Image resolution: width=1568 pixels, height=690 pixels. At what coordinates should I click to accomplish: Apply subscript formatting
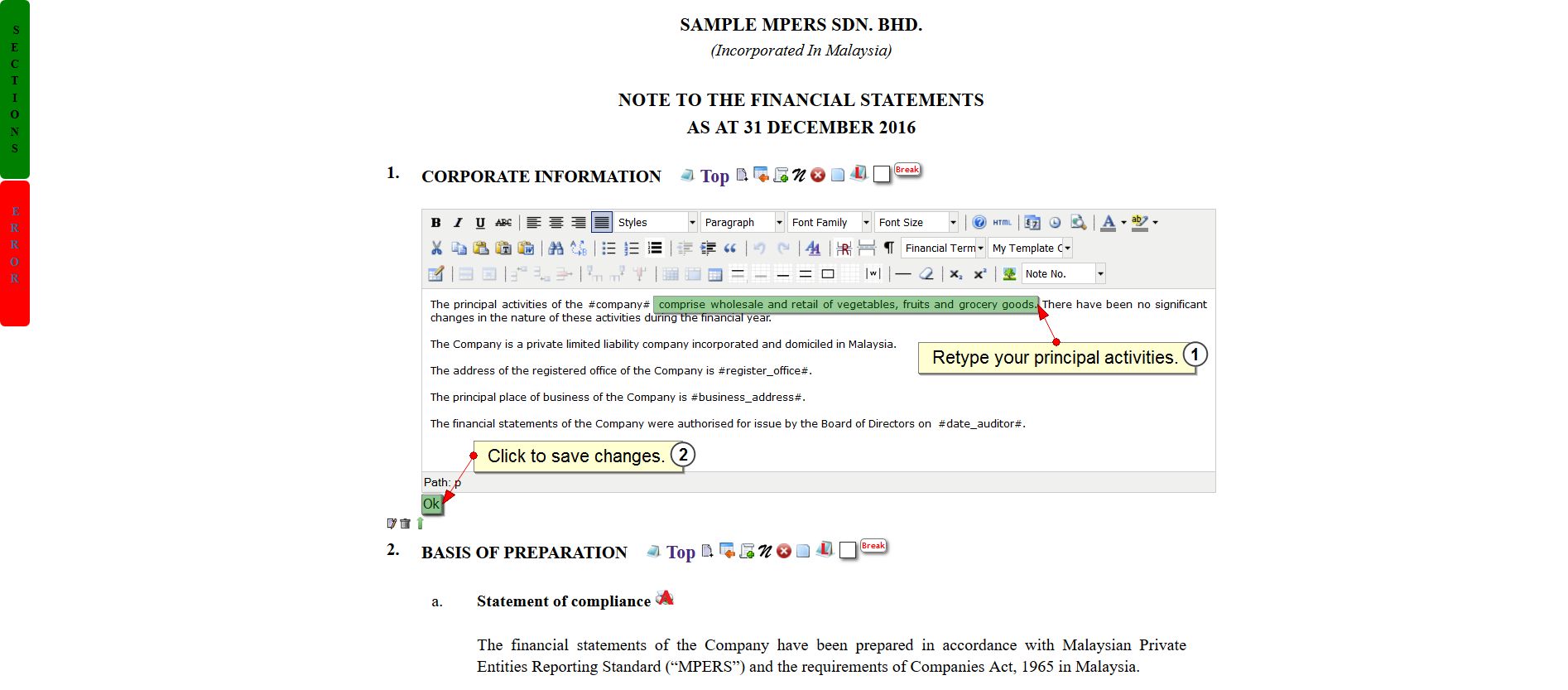tap(956, 274)
